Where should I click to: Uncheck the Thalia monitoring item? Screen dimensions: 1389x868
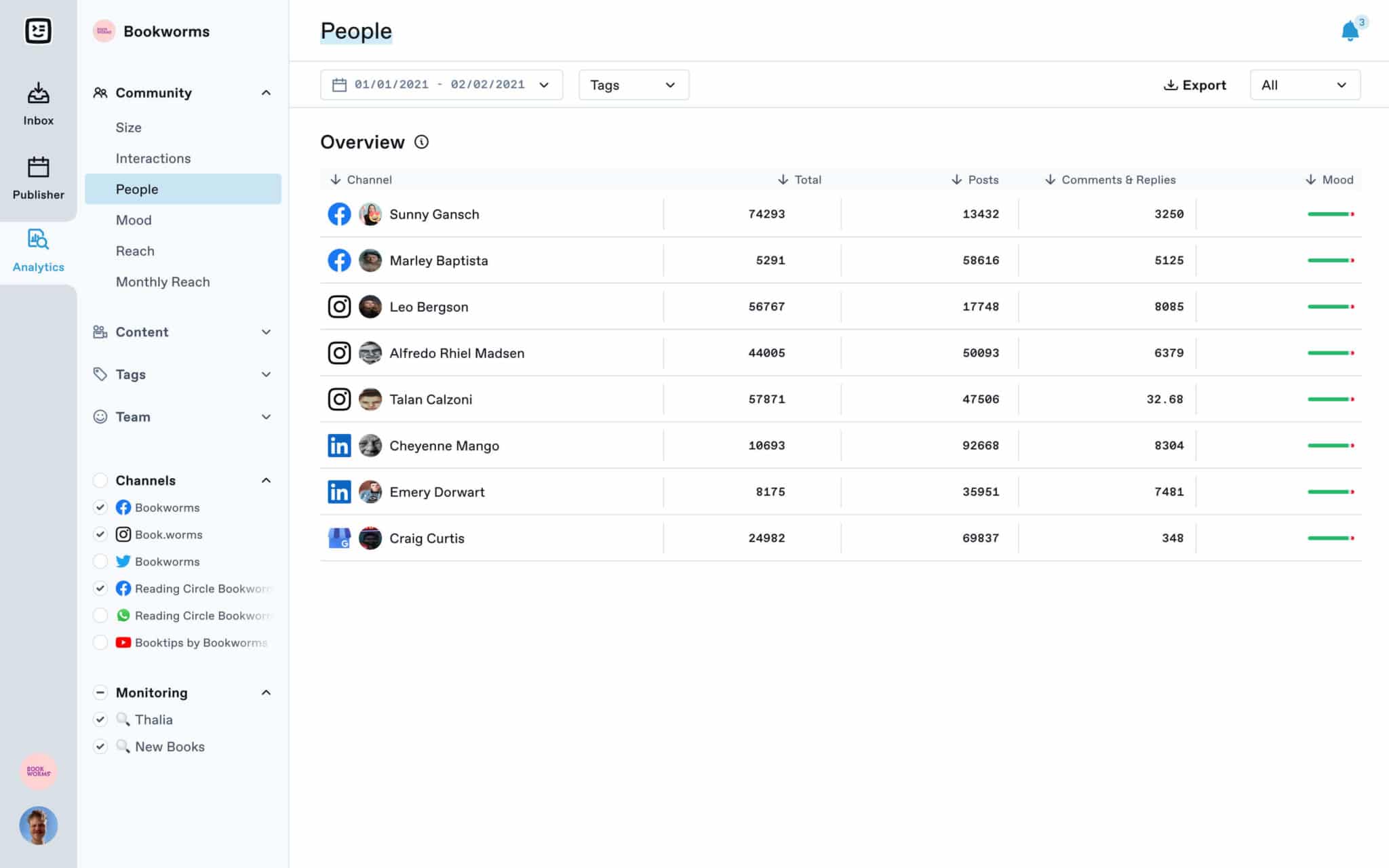(x=100, y=719)
